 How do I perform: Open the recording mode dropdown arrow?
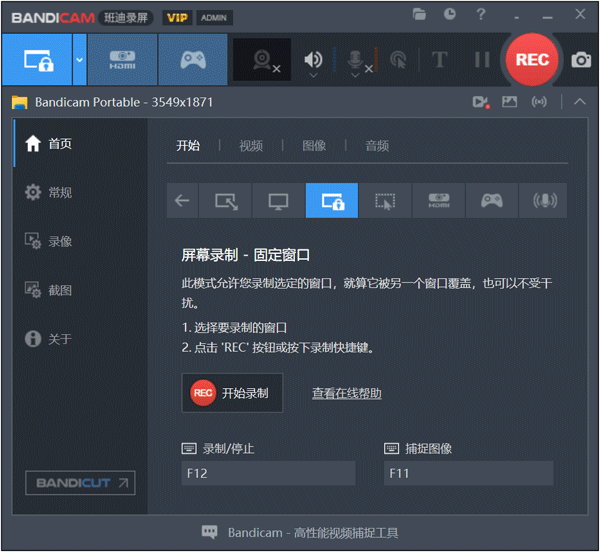click(x=80, y=60)
